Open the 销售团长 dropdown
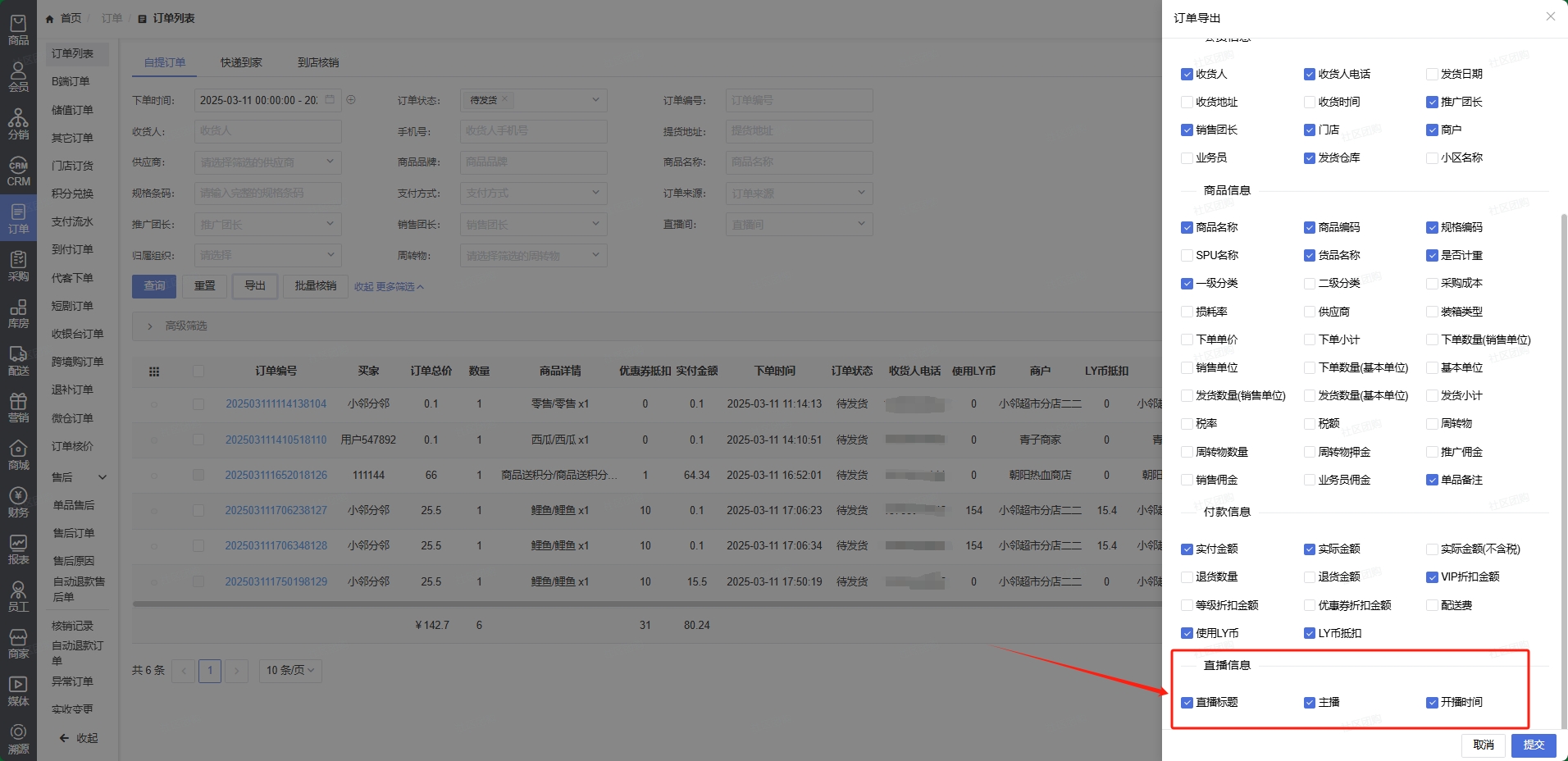This screenshot has width=1568, height=761. coord(534,225)
